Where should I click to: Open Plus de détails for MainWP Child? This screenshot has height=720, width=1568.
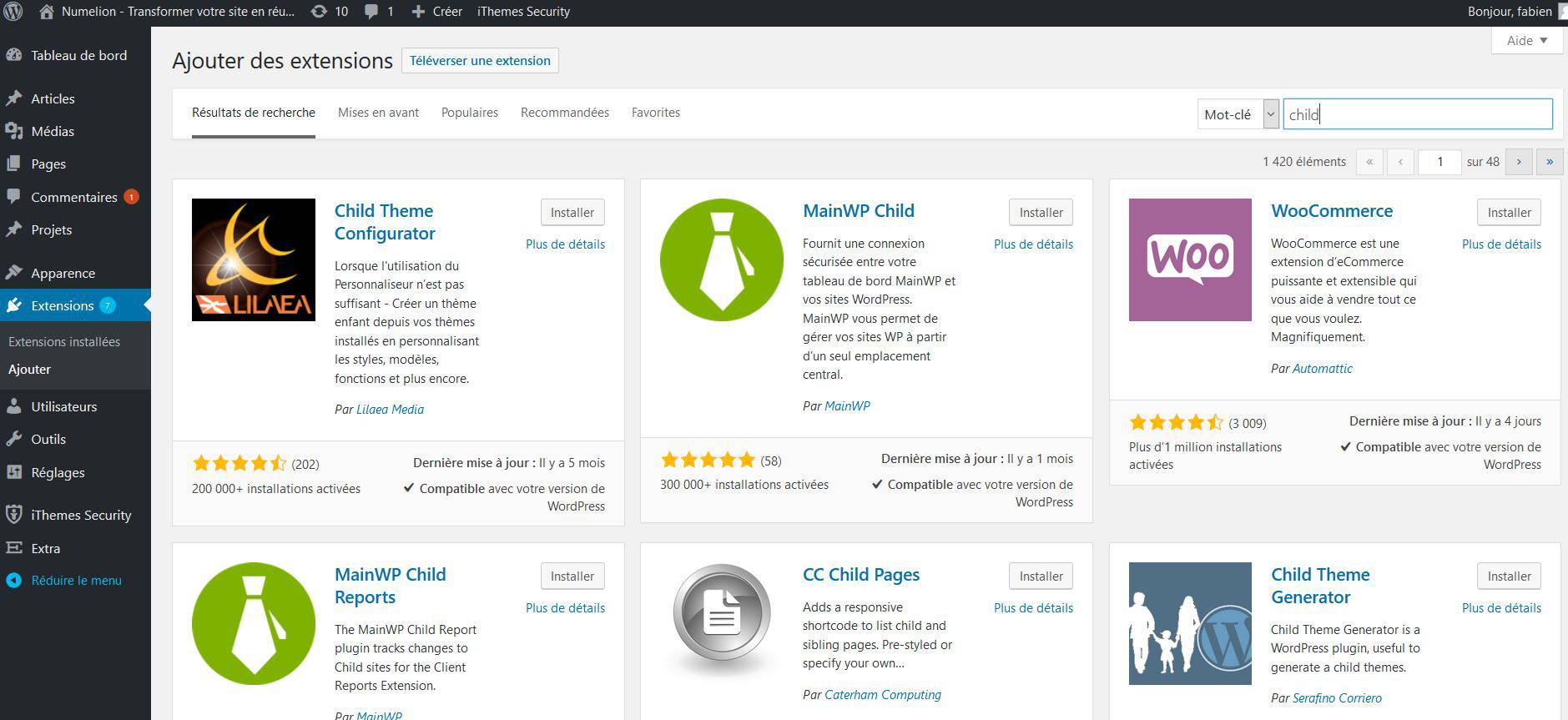coord(1033,244)
